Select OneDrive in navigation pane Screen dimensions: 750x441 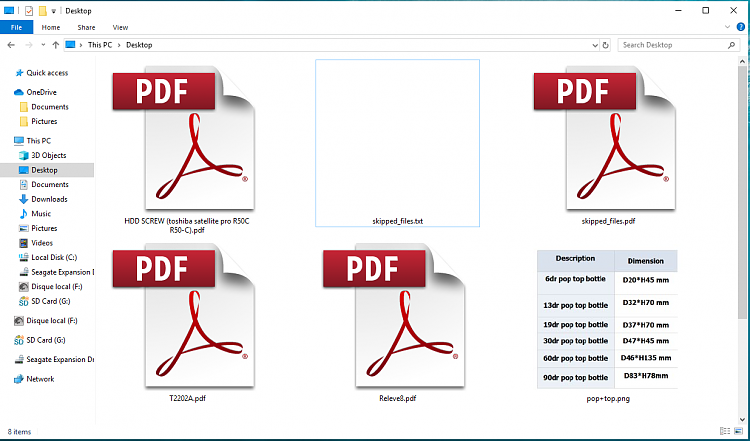(41, 92)
